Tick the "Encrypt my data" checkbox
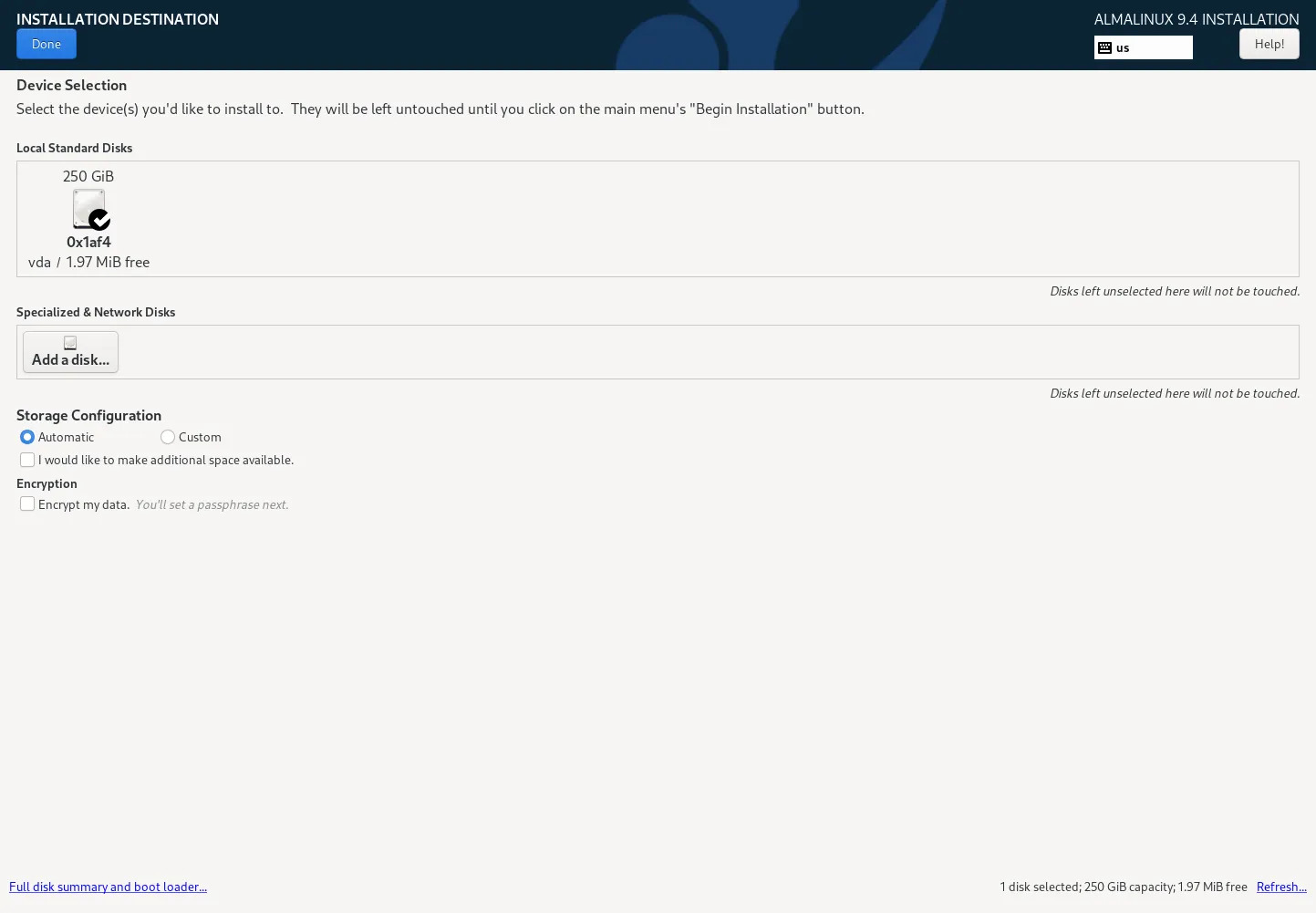Image resolution: width=1316 pixels, height=913 pixels. 27,504
